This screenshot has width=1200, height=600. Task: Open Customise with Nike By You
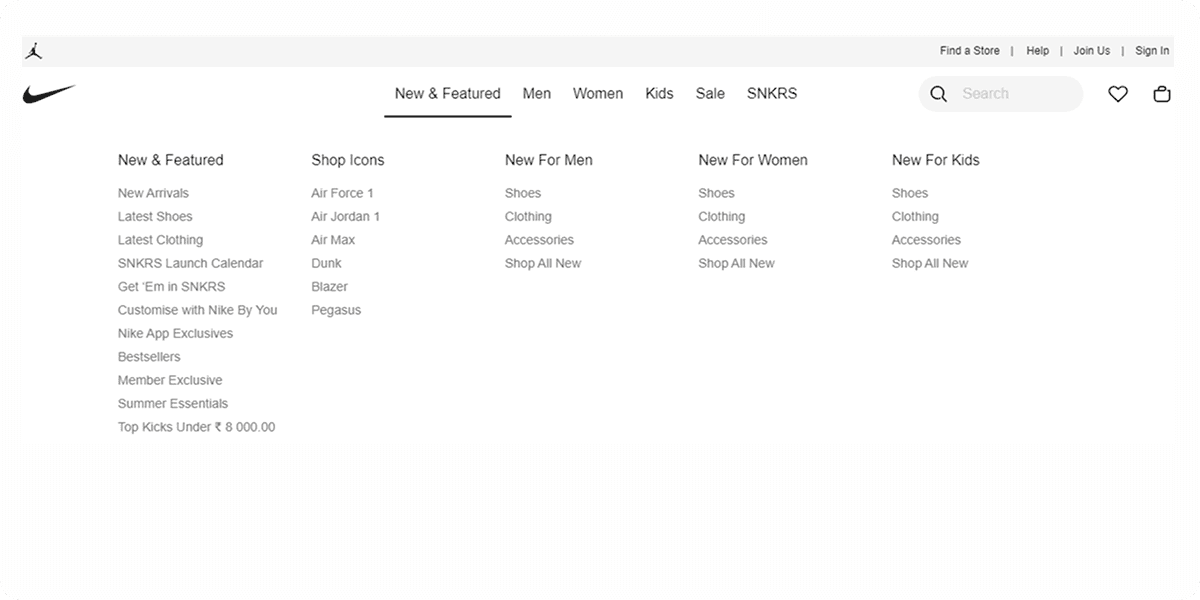[x=198, y=310]
